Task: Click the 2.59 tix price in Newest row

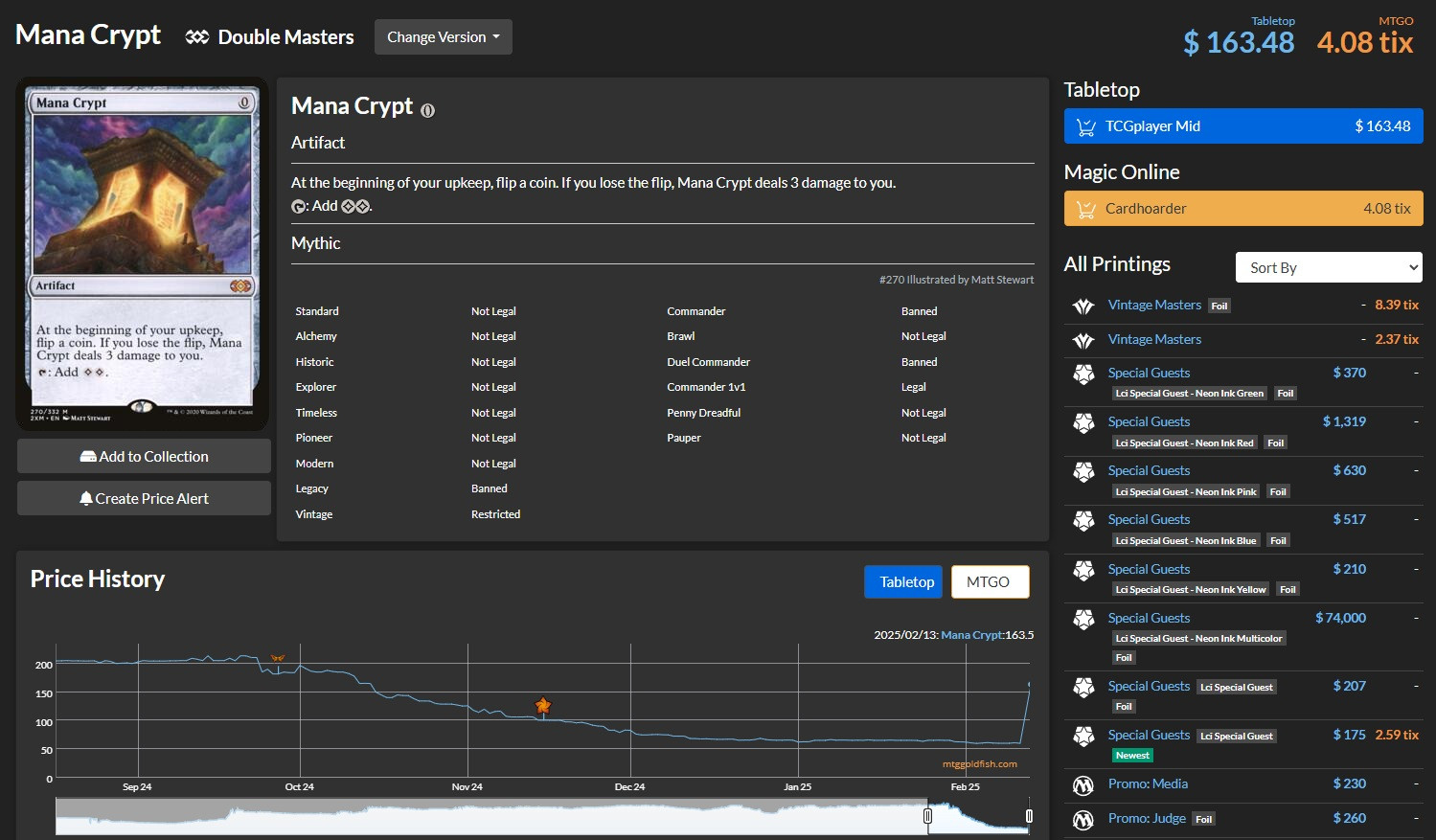Action: [x=1397, y=735]
